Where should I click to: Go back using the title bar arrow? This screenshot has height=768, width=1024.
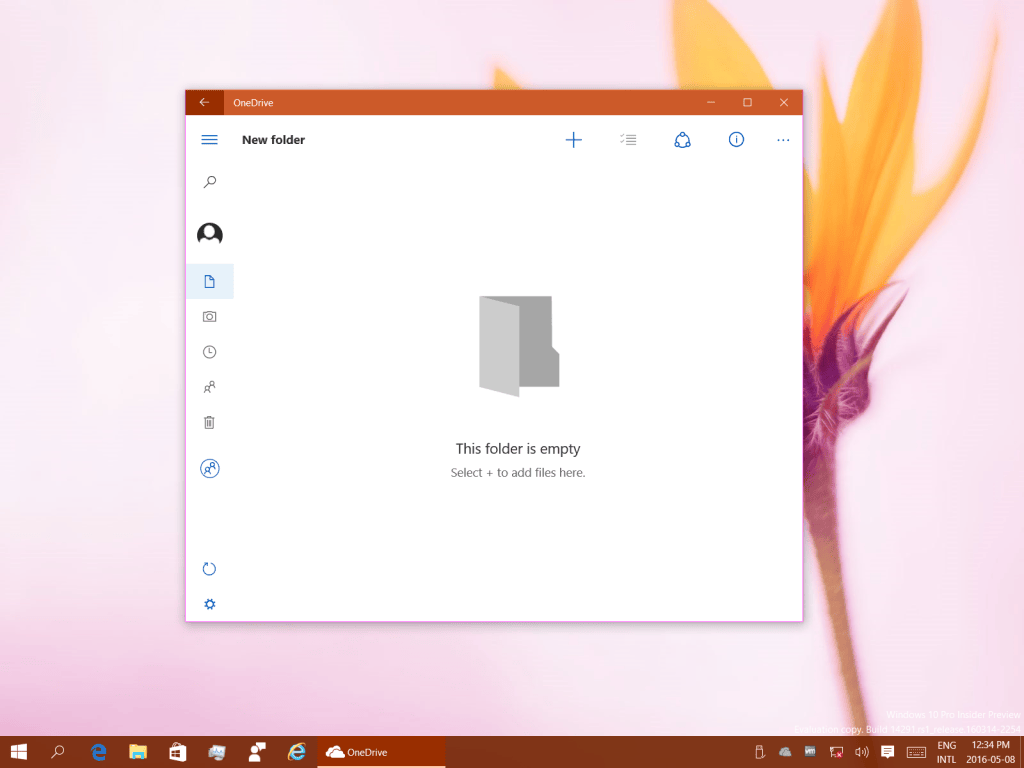[204, 103]
